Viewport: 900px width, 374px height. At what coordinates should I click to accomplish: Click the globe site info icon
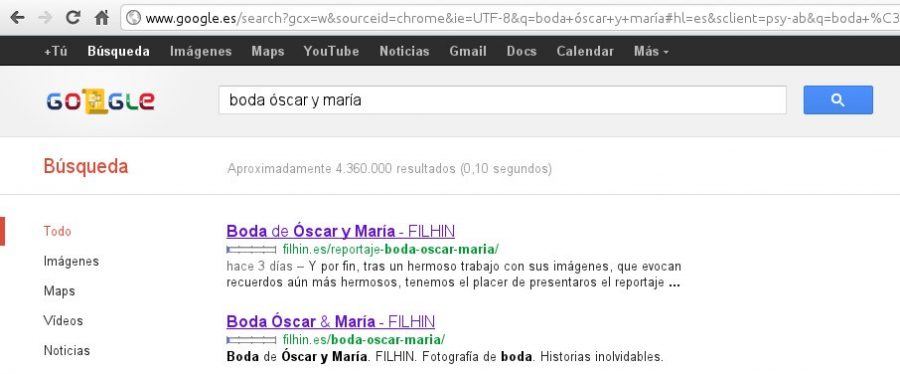pyautogui.click(x=134, y=18)
